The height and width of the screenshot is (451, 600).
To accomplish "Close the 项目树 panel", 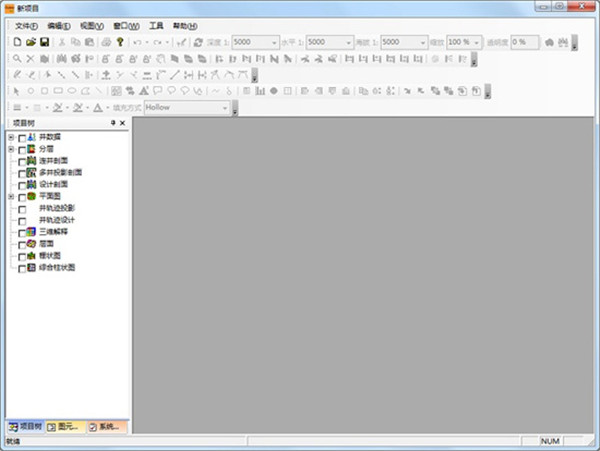I will (123, 123).
